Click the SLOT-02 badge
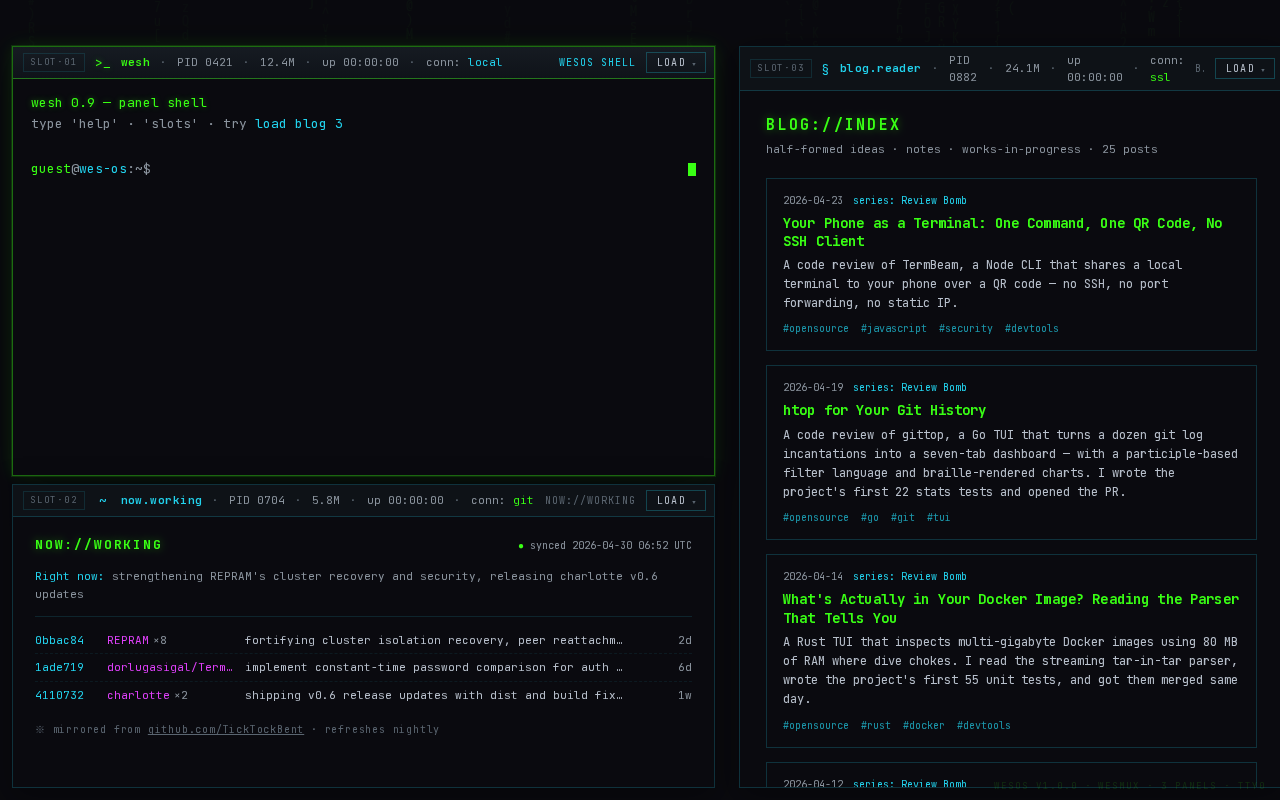 (x=54, y=500)
